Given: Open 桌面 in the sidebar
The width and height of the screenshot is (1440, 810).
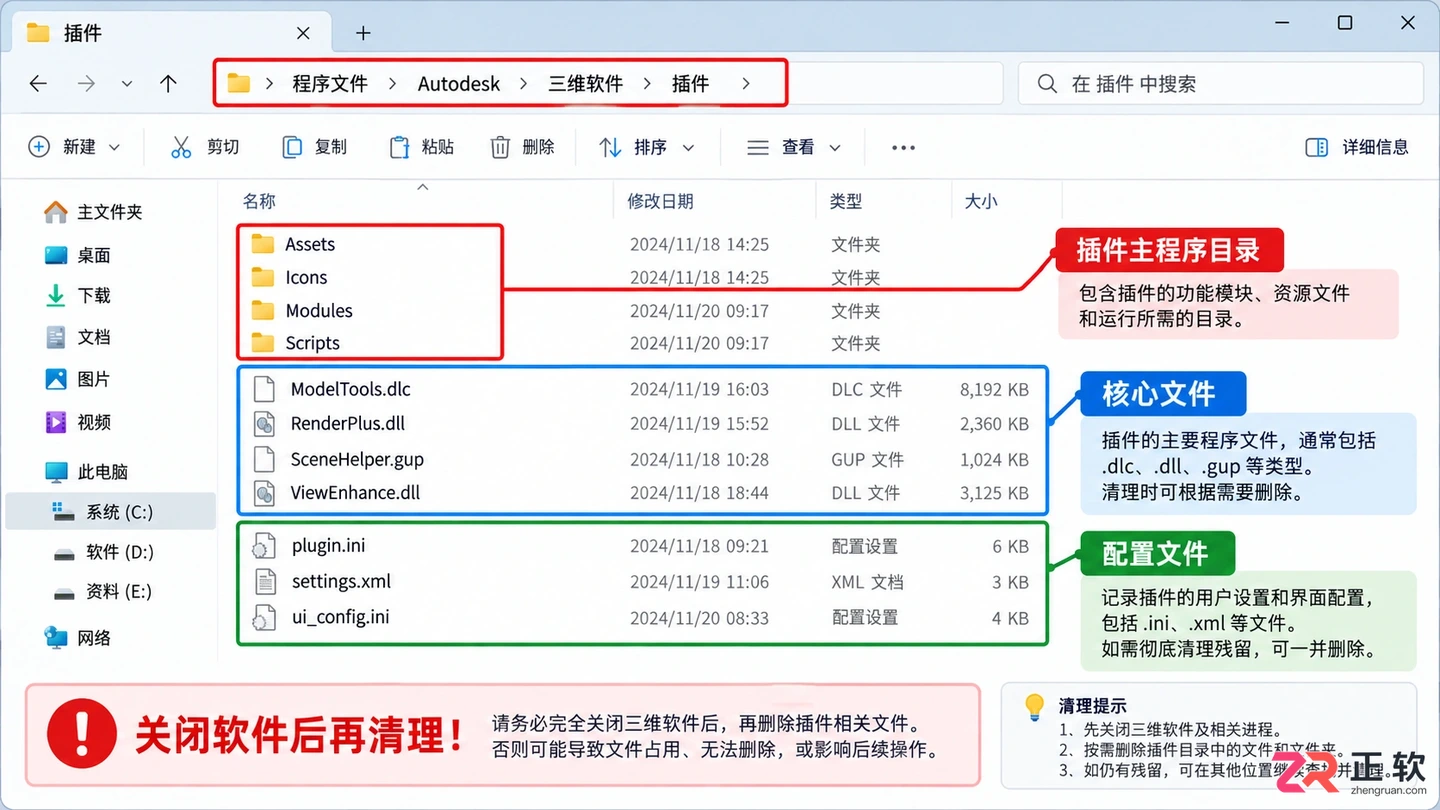Looking at the screenshot, I should pos(78,255).
